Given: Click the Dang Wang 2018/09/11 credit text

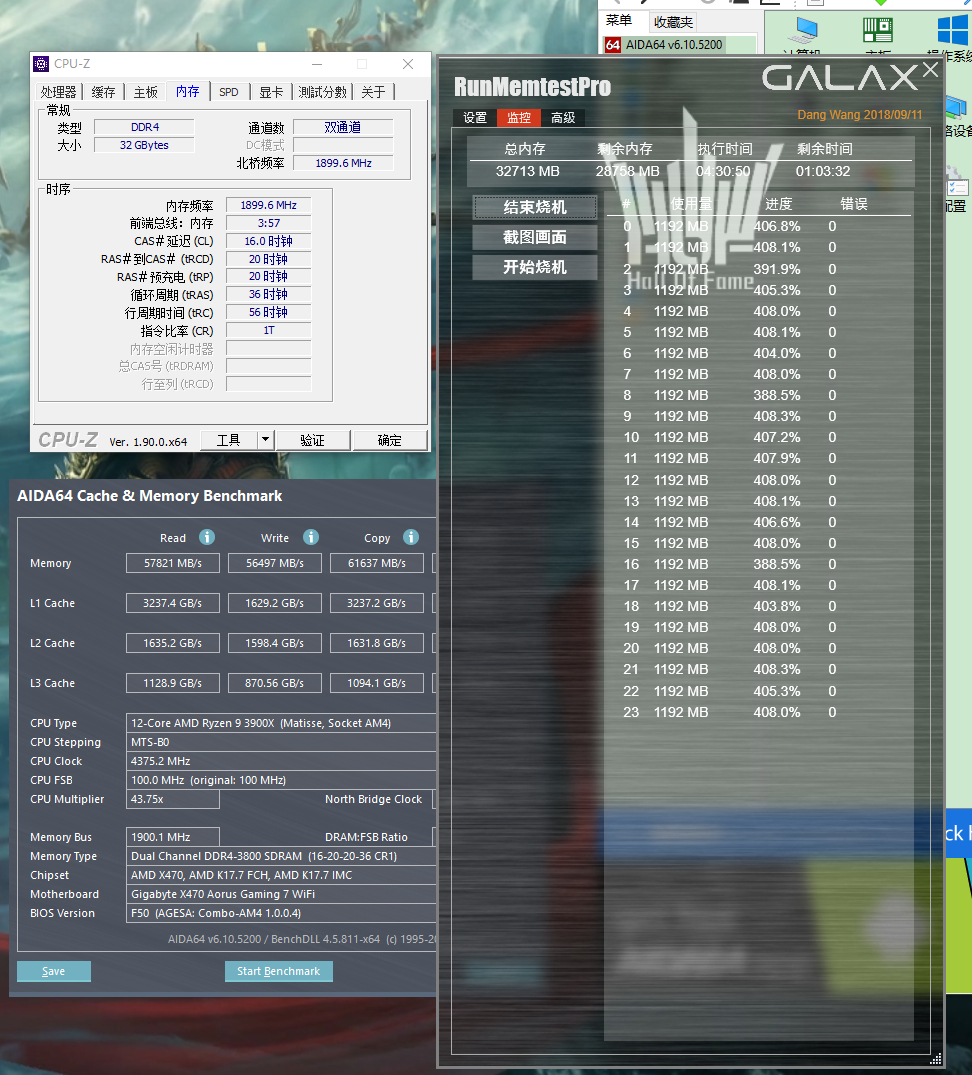Looking at the screenshot, I should point(860,114).
